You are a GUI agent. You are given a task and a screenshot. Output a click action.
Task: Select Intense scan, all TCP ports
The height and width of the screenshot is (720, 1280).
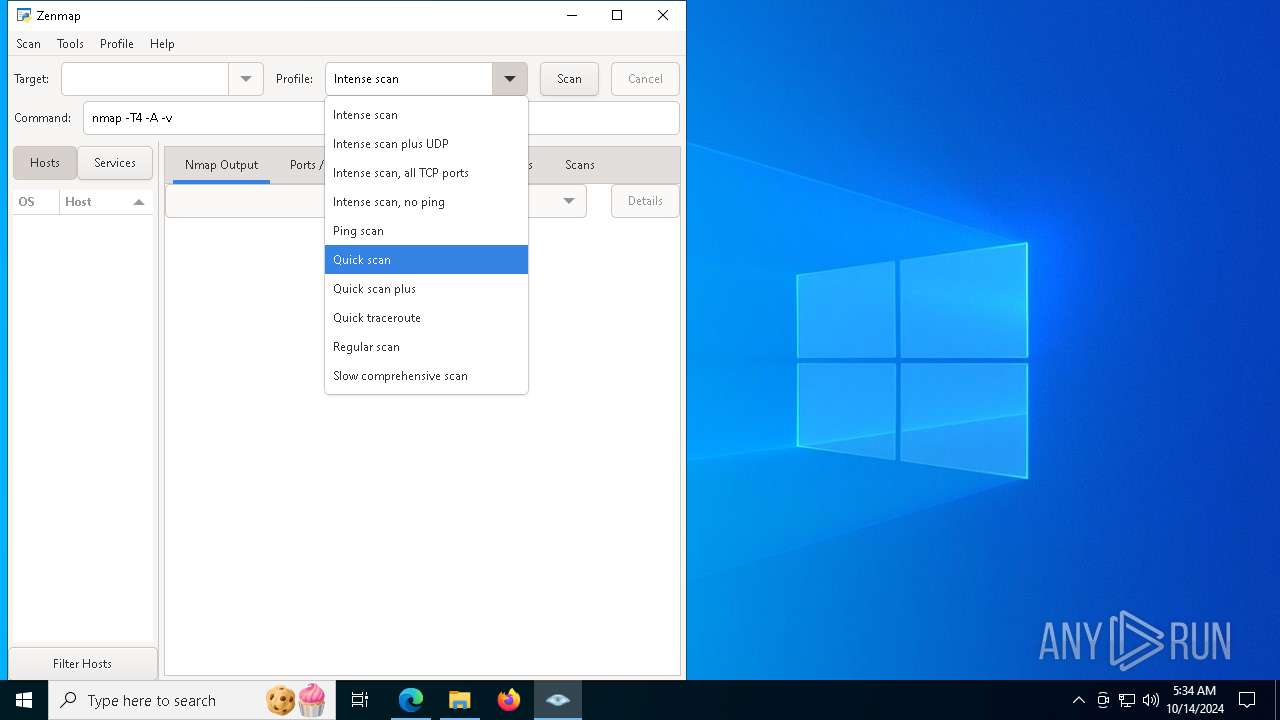(426, 173)
